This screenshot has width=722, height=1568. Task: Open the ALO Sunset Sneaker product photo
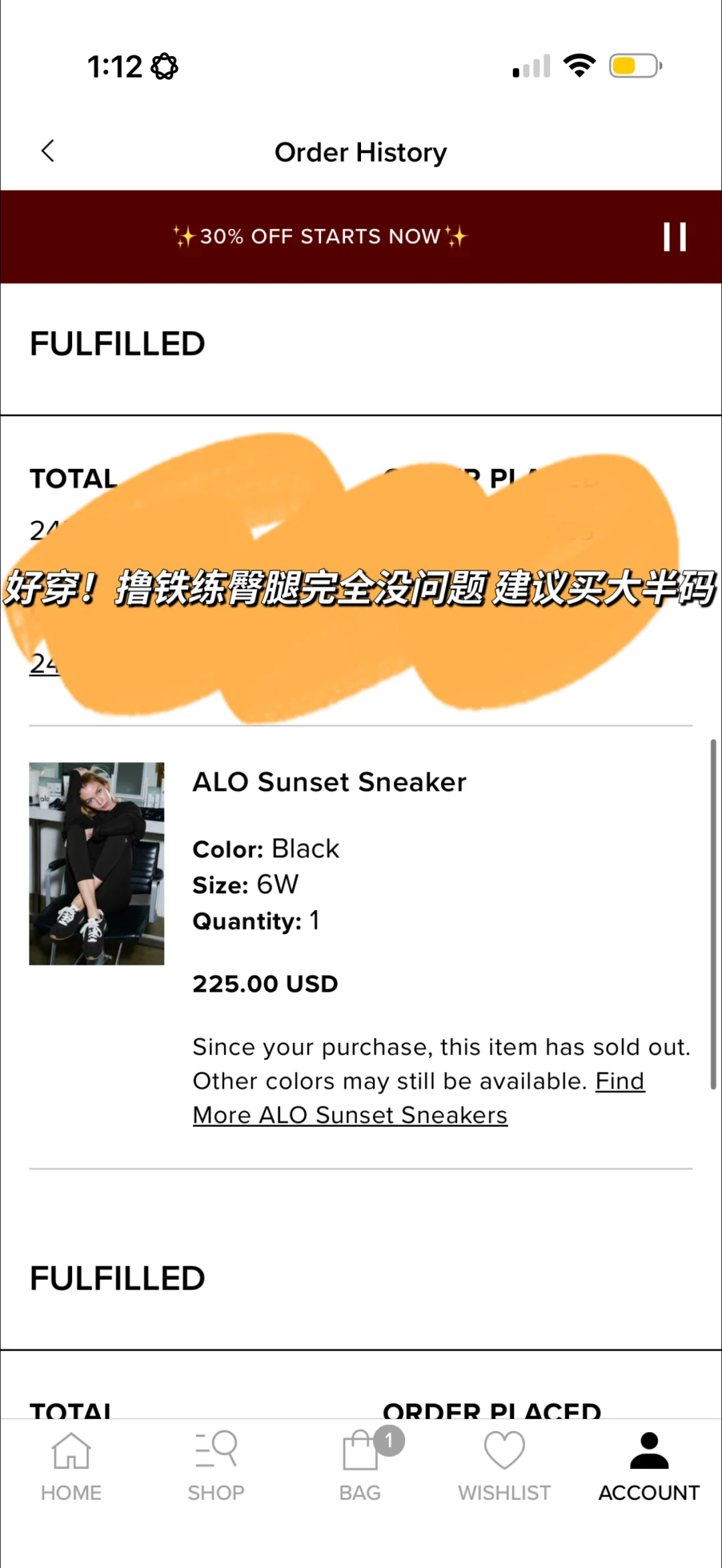click(97, 863)
